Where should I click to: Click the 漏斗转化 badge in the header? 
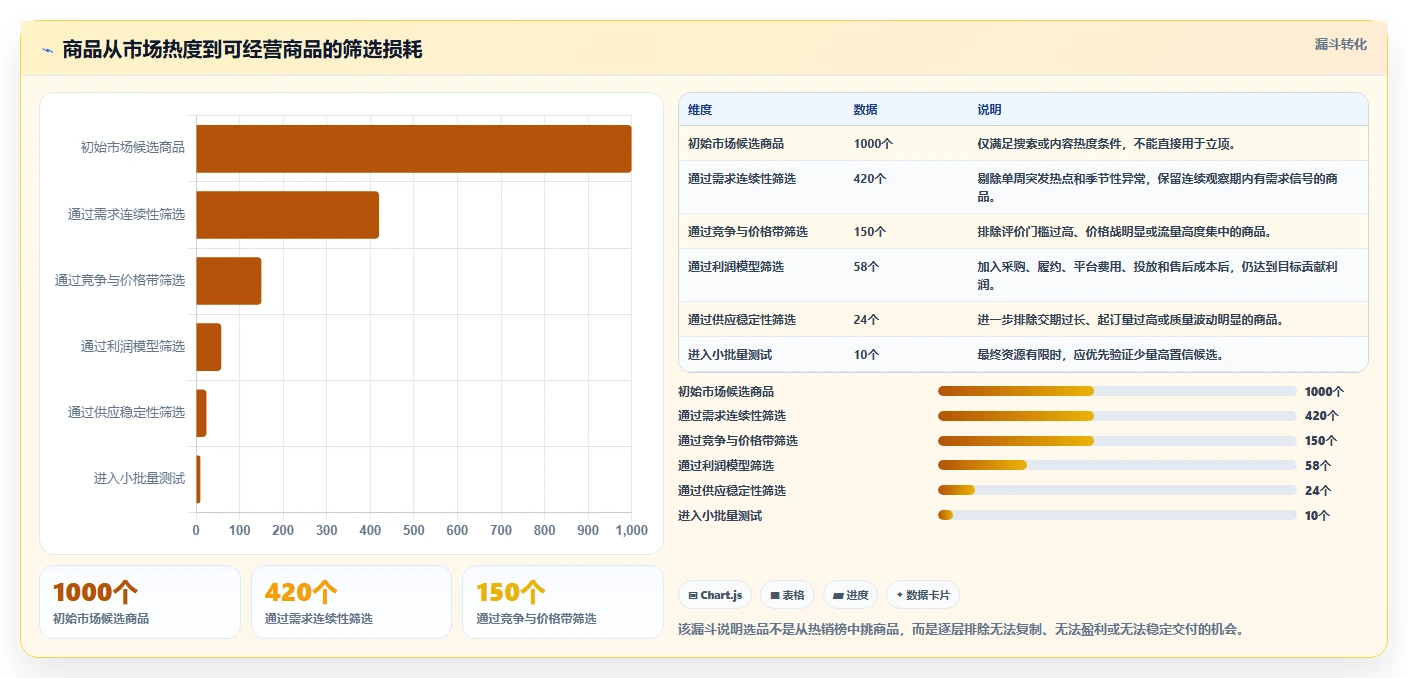click(1340, 45)
